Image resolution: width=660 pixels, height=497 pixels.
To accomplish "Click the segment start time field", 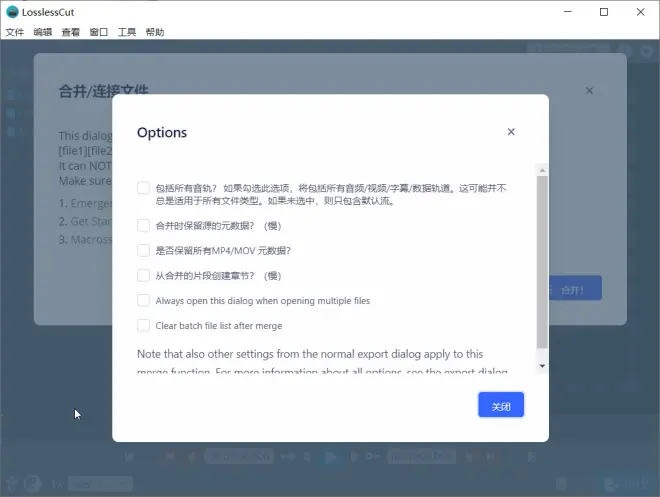I will (239, 456).
